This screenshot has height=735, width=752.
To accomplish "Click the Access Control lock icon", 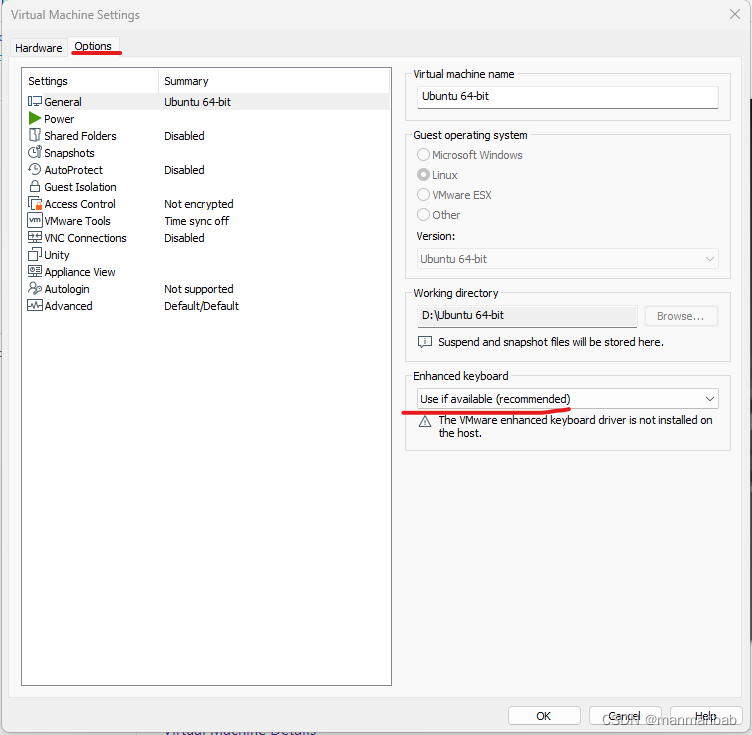I will 35,203.
